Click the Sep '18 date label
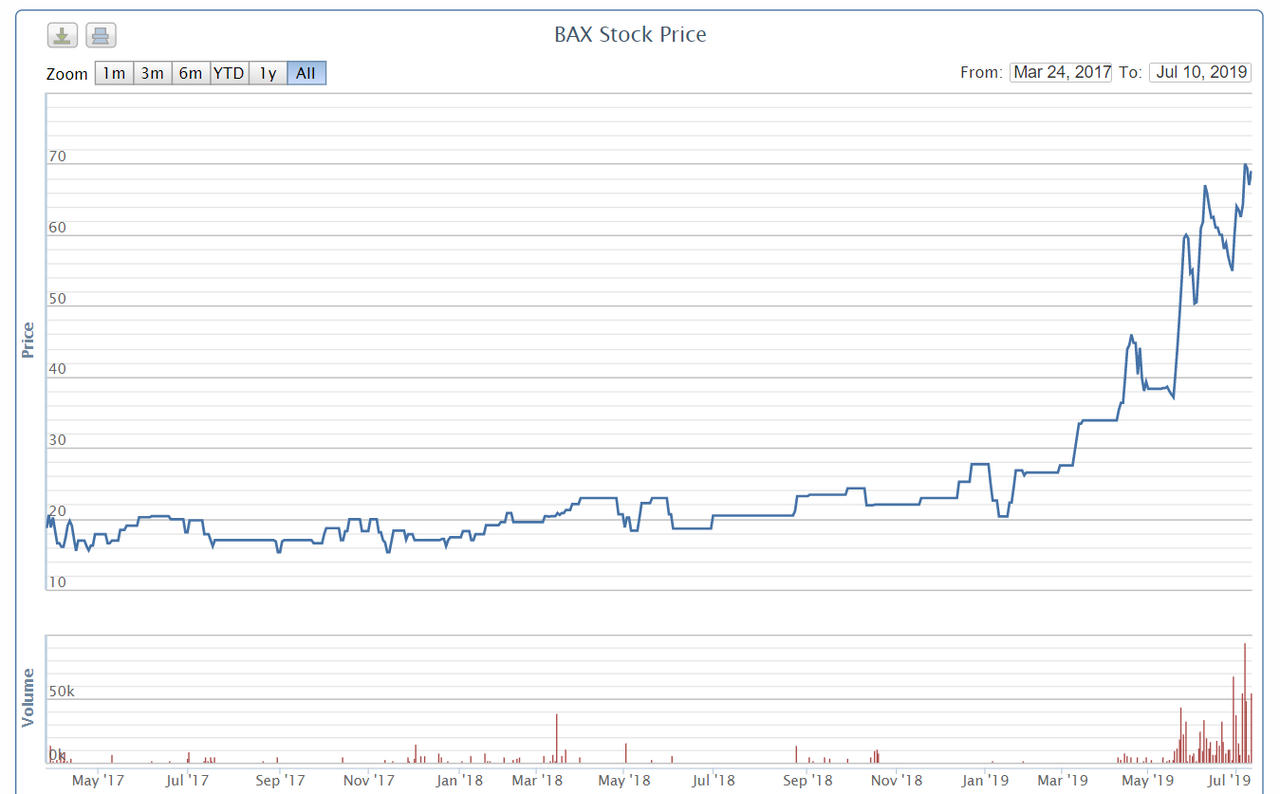The height and width of the screenshot is (794, 1280). click(807, 779)
